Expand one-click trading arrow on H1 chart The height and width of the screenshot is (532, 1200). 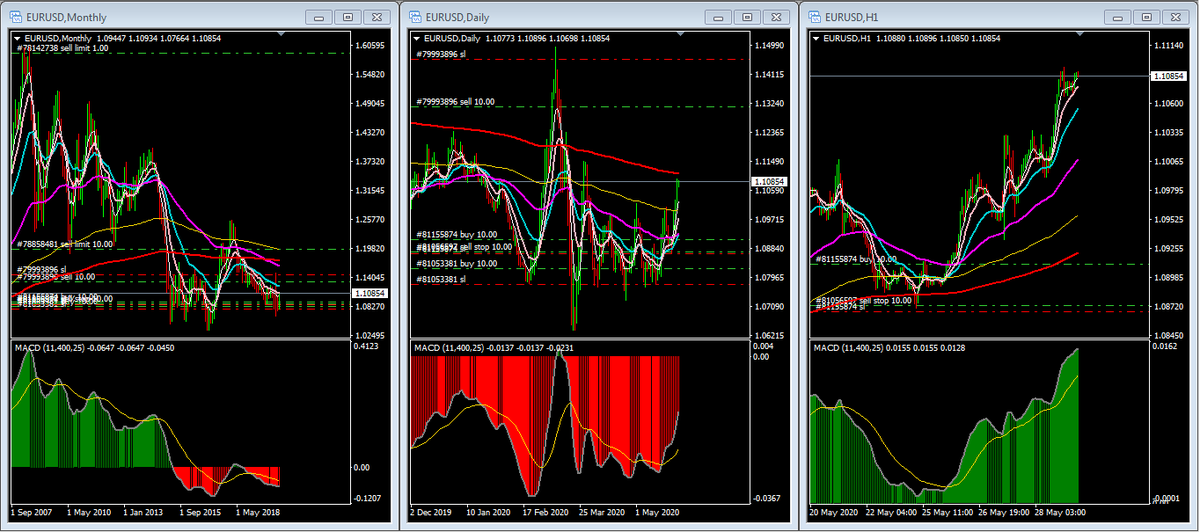(x=816, y=38)
